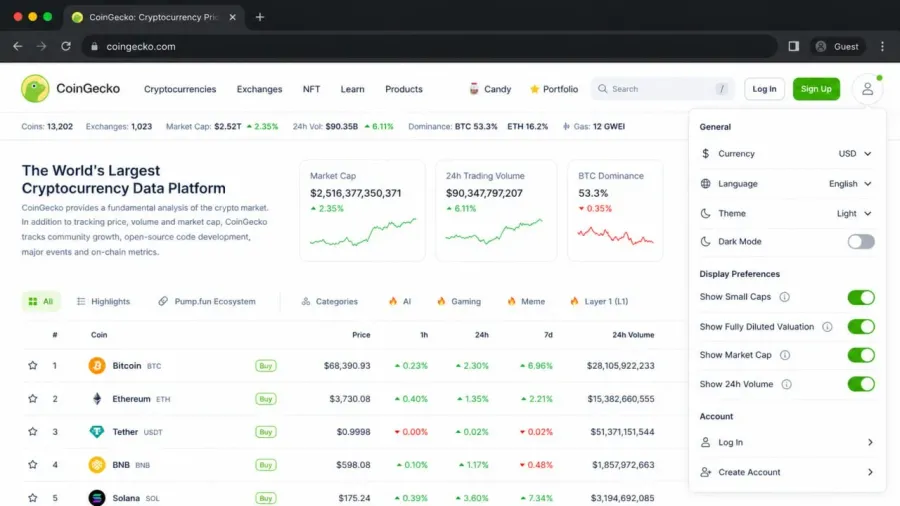This screenshot has height=506, width=900.
Task: Enable the Dark Mode switch
Action: pos(860,242)
